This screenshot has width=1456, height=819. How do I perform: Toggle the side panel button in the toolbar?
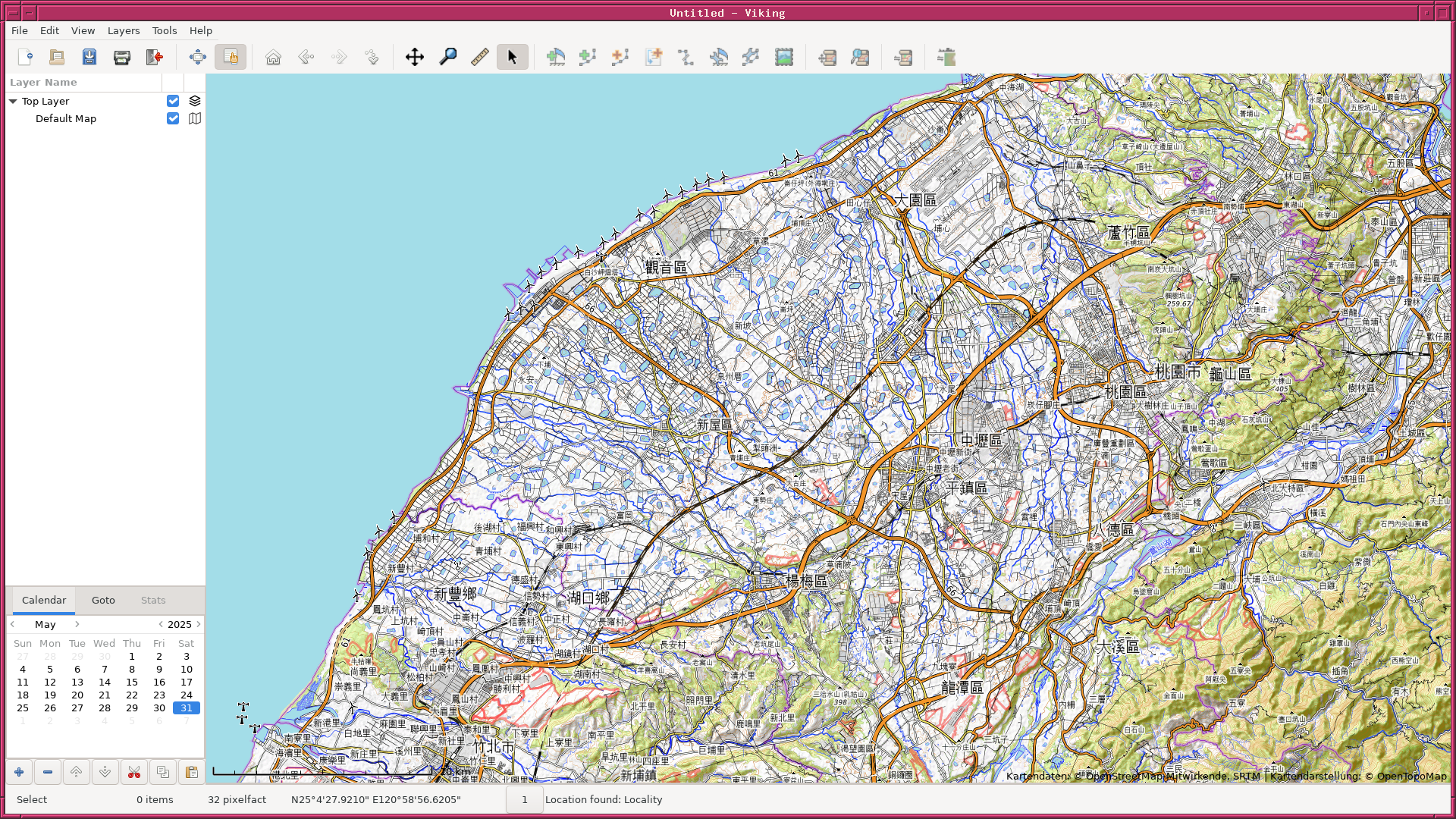[x=231, y=57]
